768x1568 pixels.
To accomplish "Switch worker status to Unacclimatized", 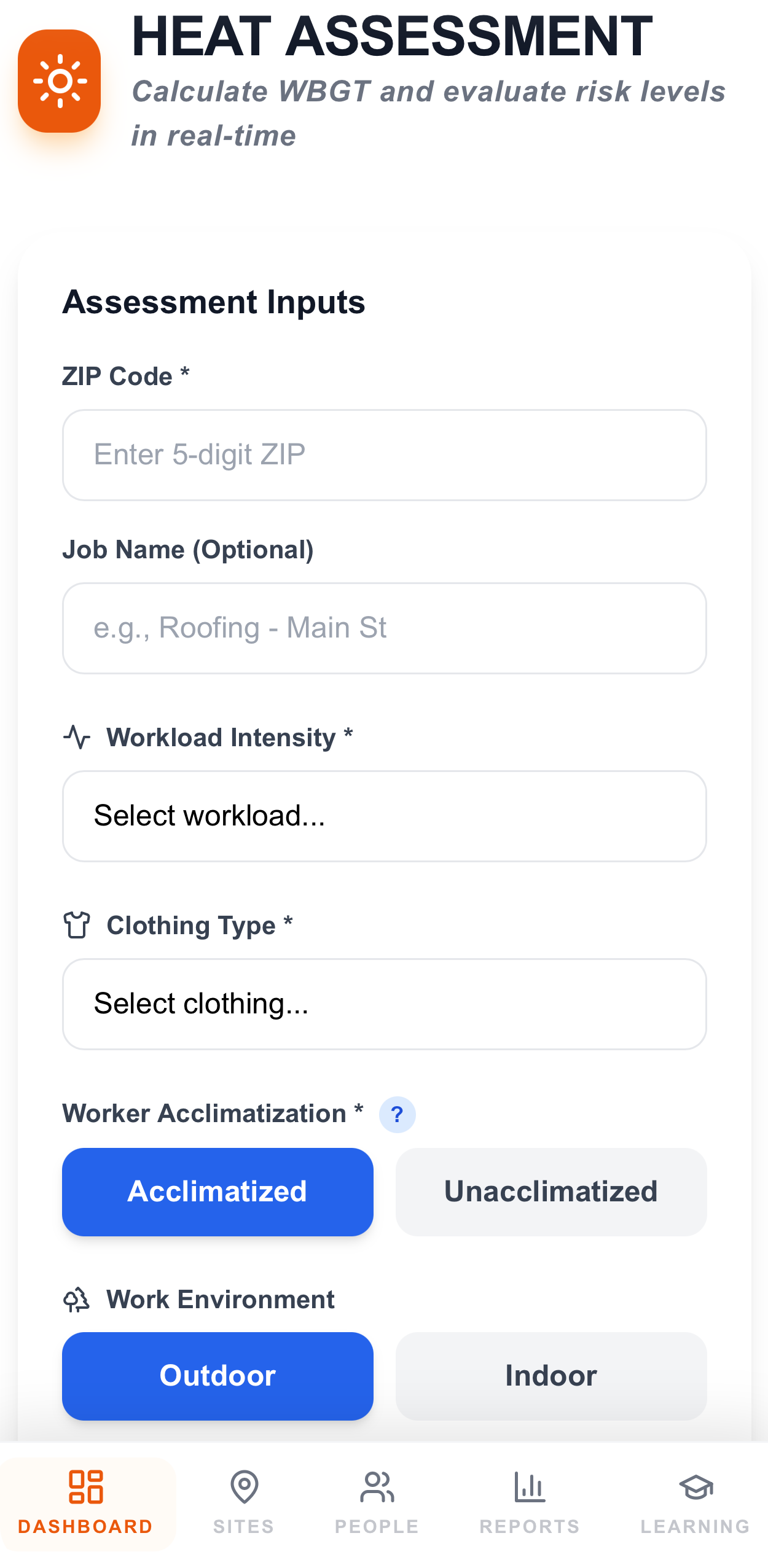I will pyautogui.click(x=551, y=1192).
